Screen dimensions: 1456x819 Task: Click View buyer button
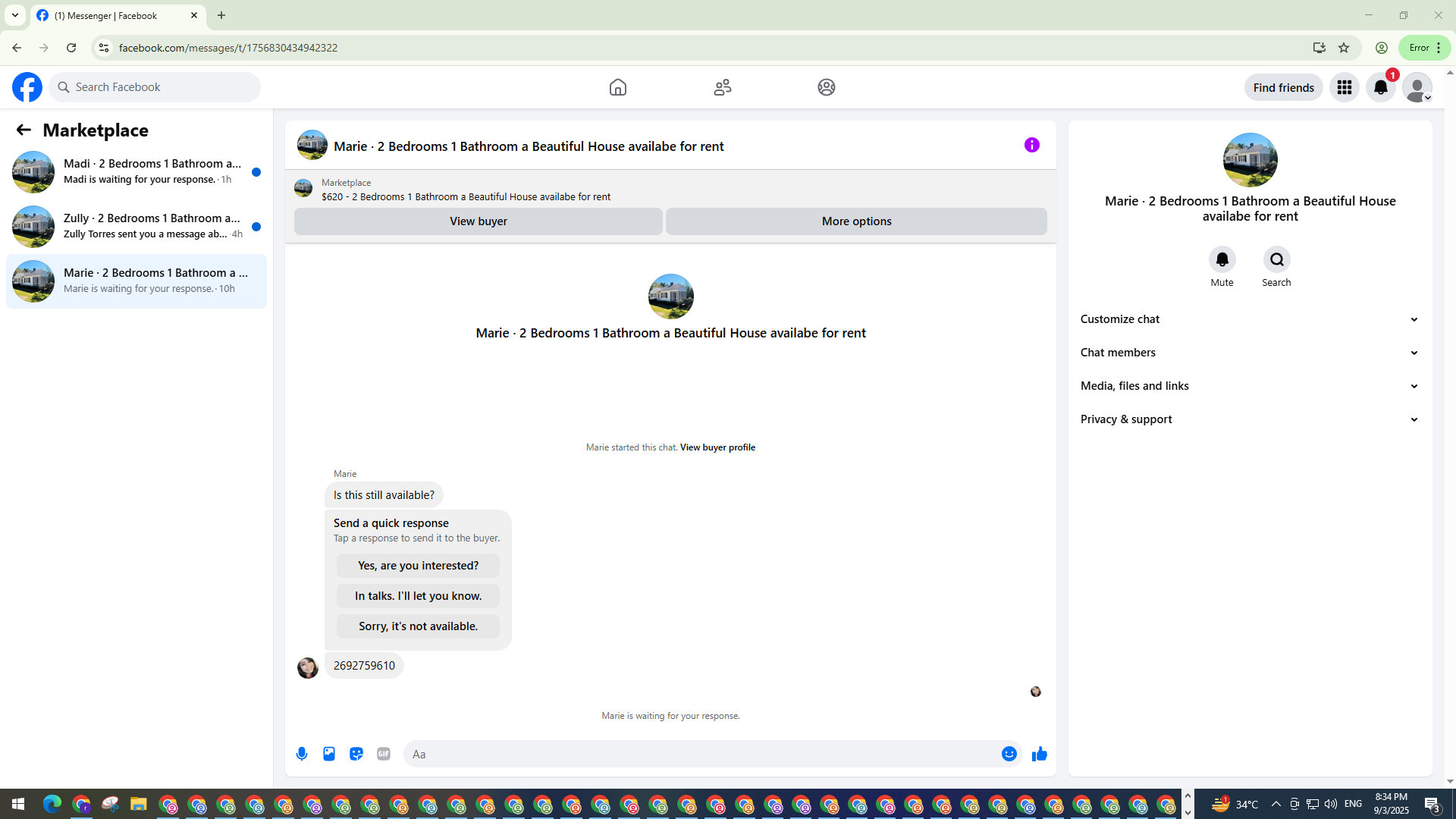479,221
